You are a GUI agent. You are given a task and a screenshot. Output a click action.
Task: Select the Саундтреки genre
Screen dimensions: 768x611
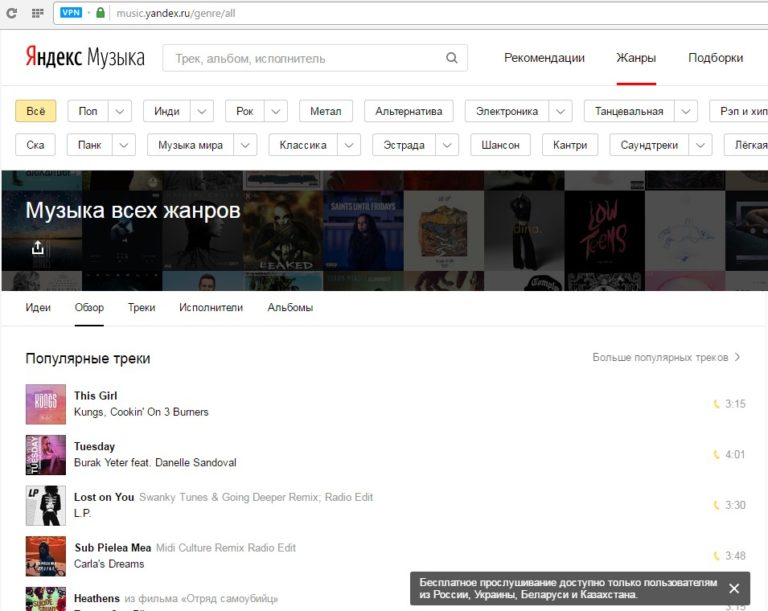[x=649, y=145]
